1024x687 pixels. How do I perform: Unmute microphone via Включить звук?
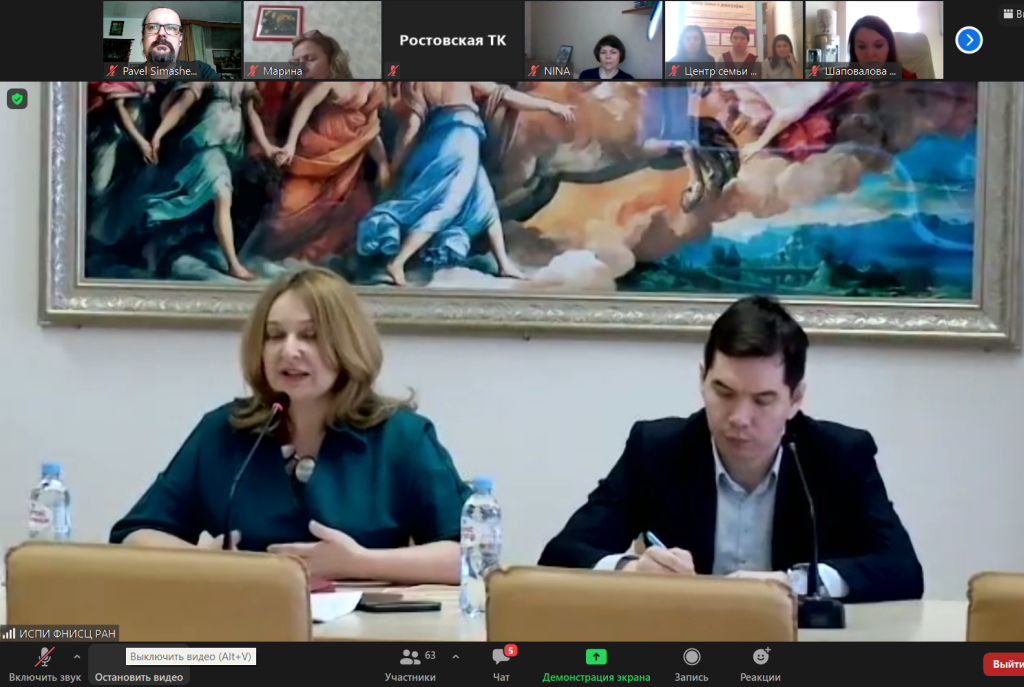click(x=44, y=665)
